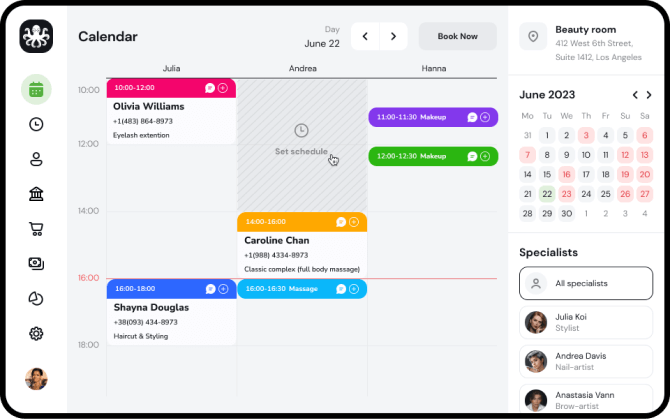
Task: Open the shopping cart sidebar icon
Action: pyautogui.click(x=36, y=229)
